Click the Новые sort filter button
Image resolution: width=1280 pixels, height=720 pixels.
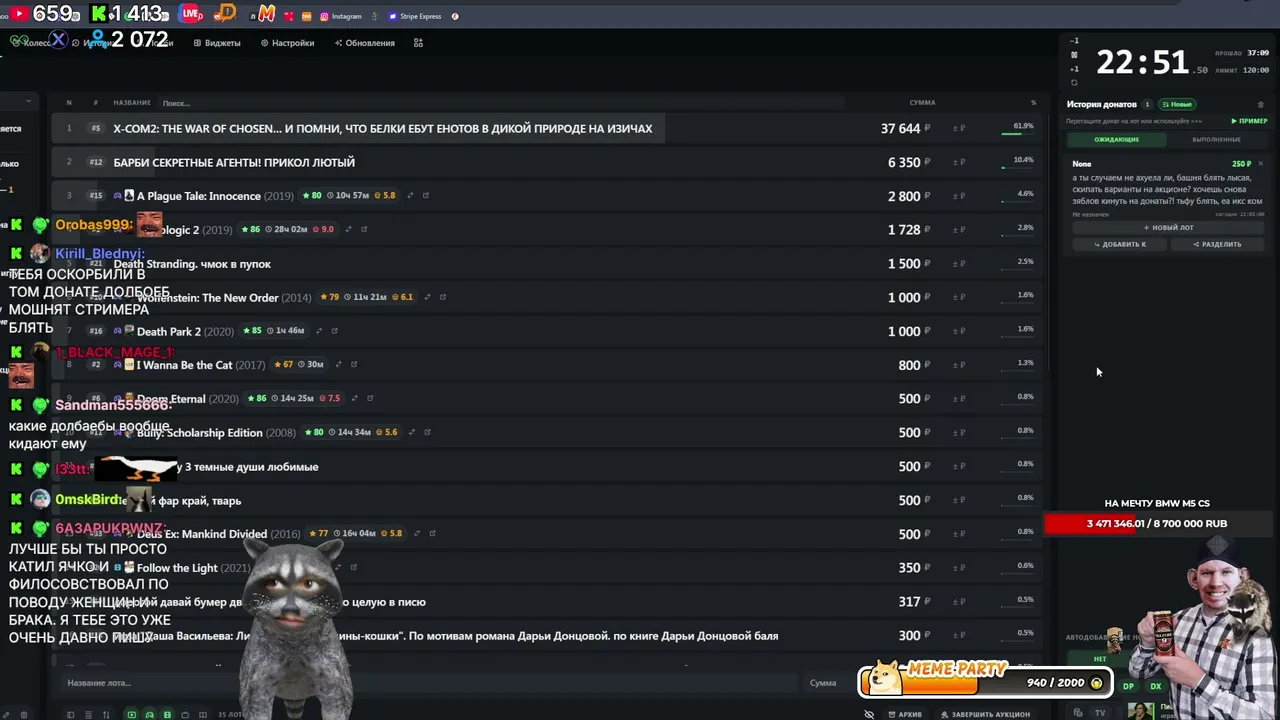(x=1177, y=104)
